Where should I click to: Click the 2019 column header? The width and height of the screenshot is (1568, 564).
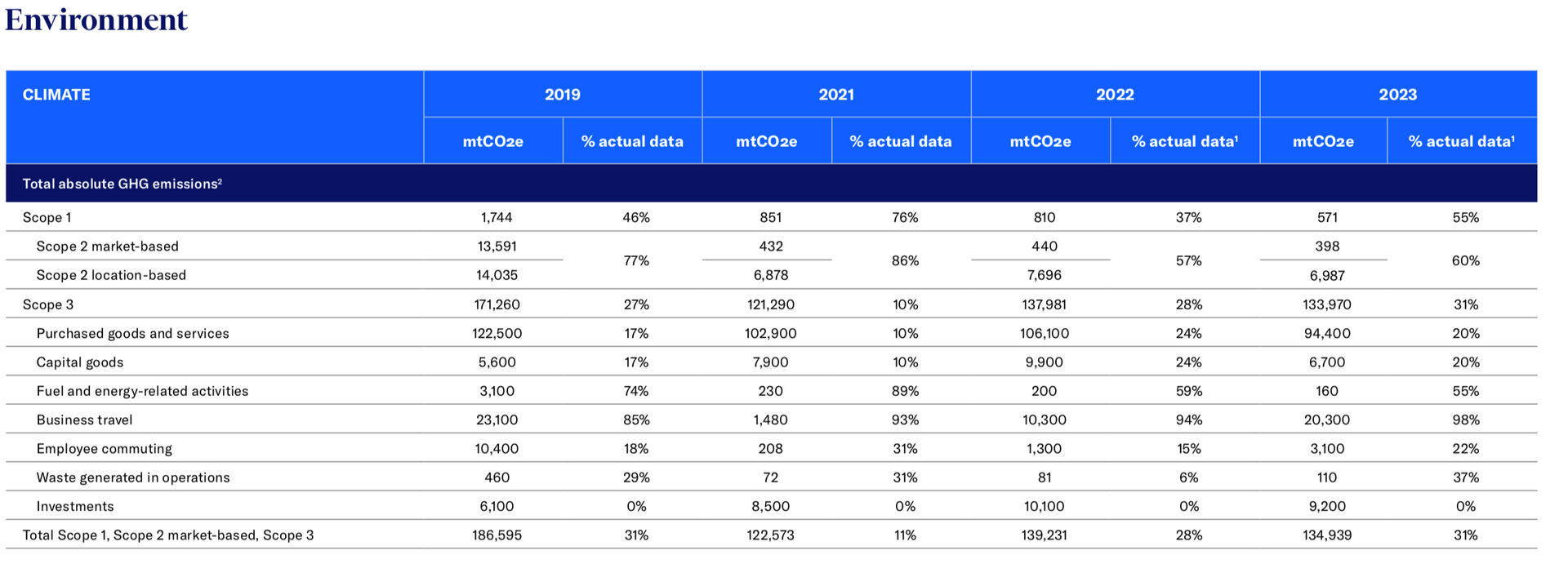563,95
